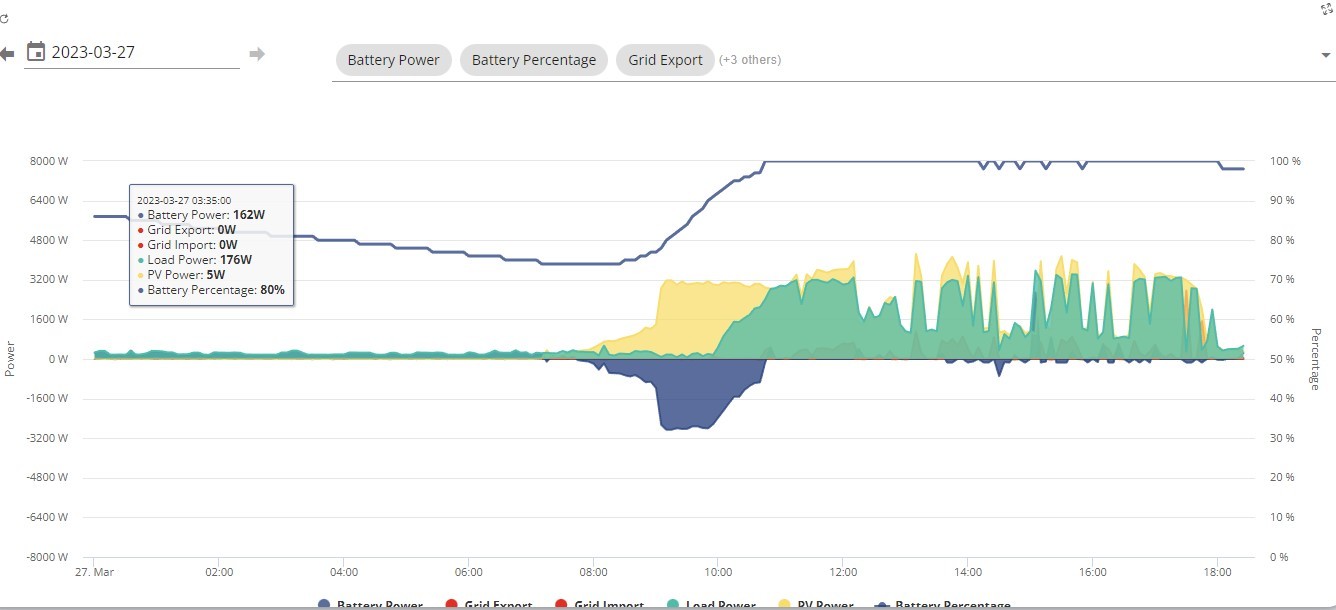Viewport: 1336px width, 610px height.
Task: Click the tooltip Grid Import: 0W line
Action: (188, 245)
